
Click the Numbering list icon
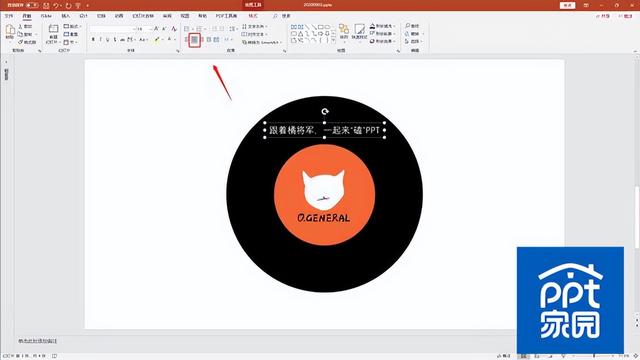[x=200, y=29]
